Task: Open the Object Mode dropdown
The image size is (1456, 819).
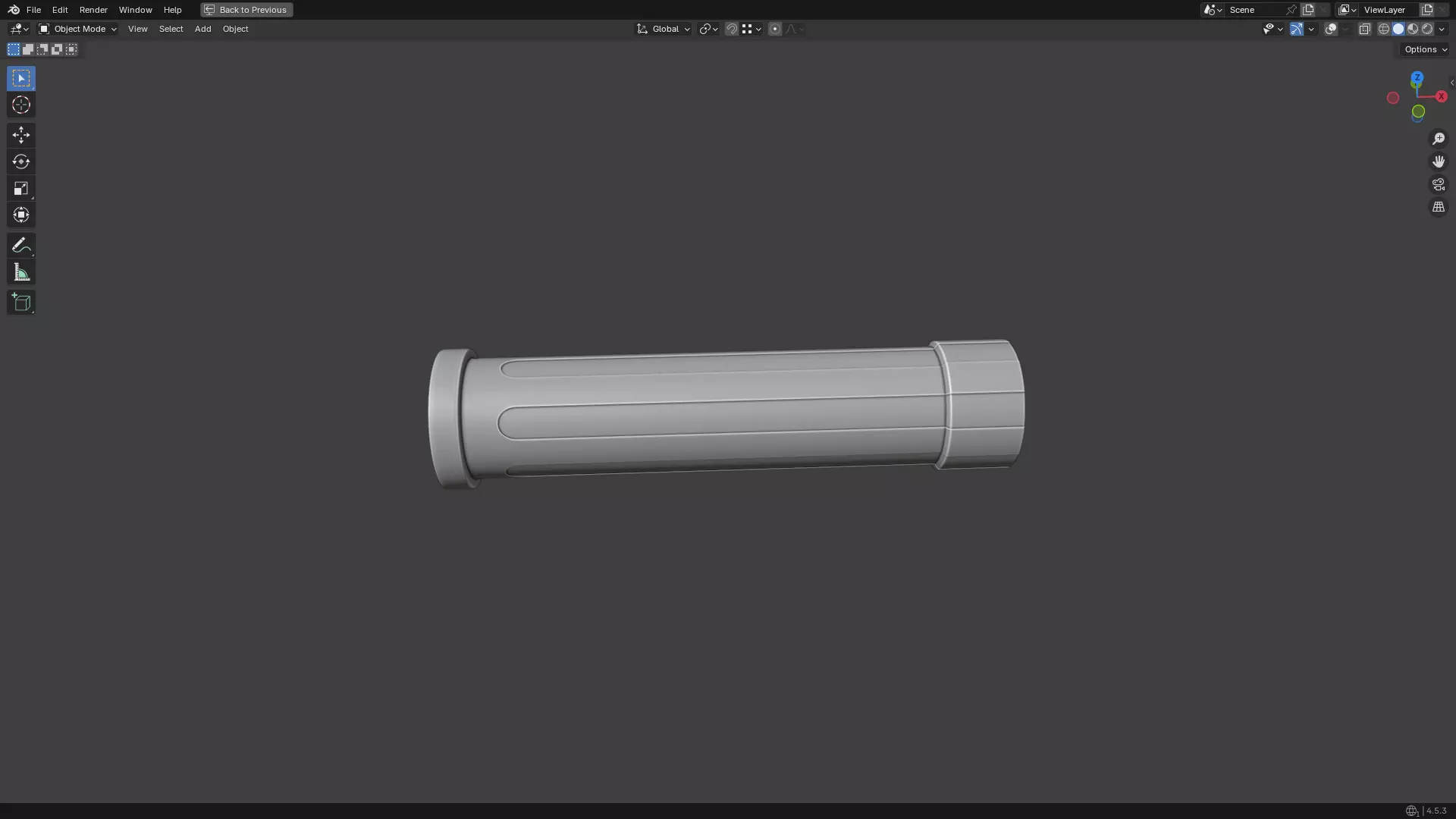Action: [x=77, y=29]
